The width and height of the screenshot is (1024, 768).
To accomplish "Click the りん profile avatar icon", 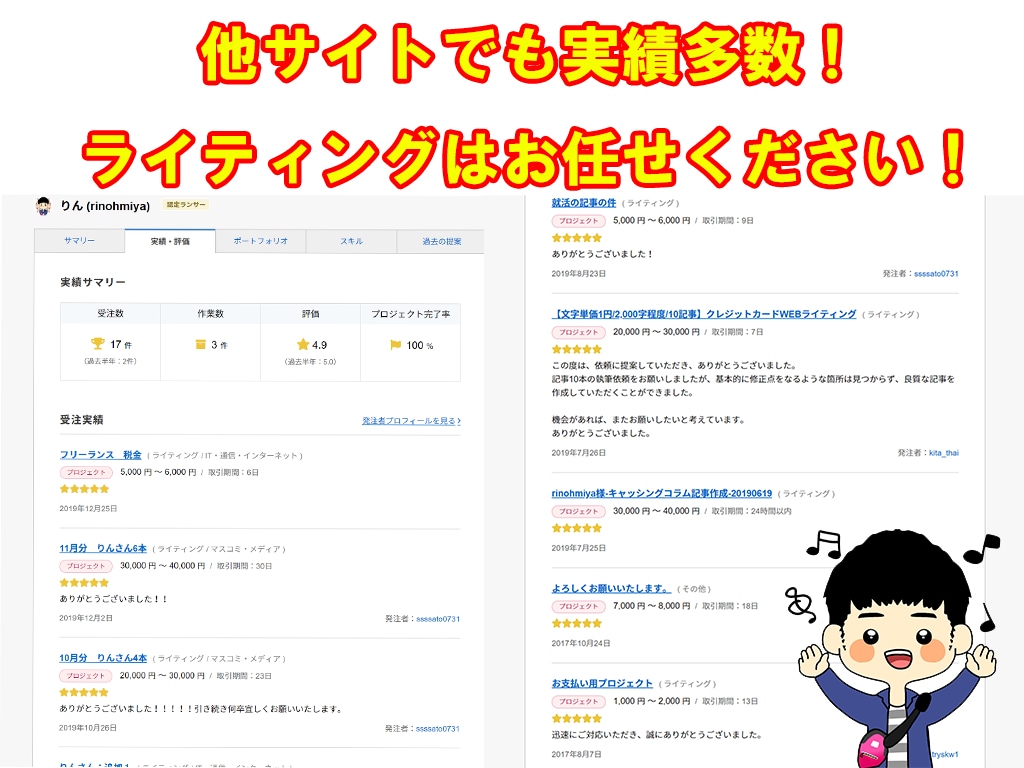I will pos(44,206).
